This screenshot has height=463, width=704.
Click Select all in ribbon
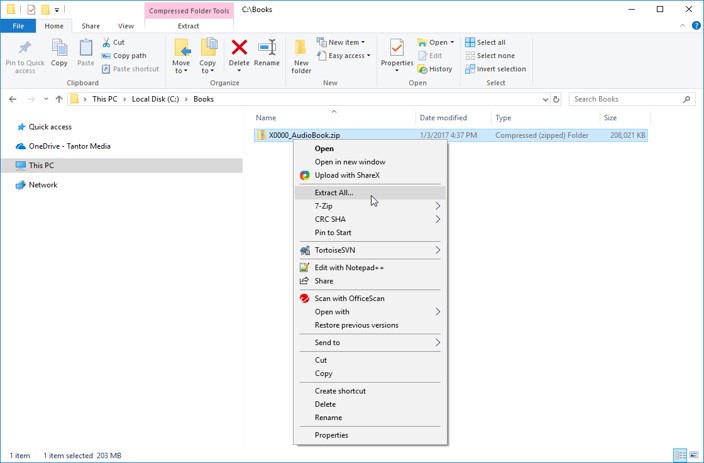coord(490,42)
